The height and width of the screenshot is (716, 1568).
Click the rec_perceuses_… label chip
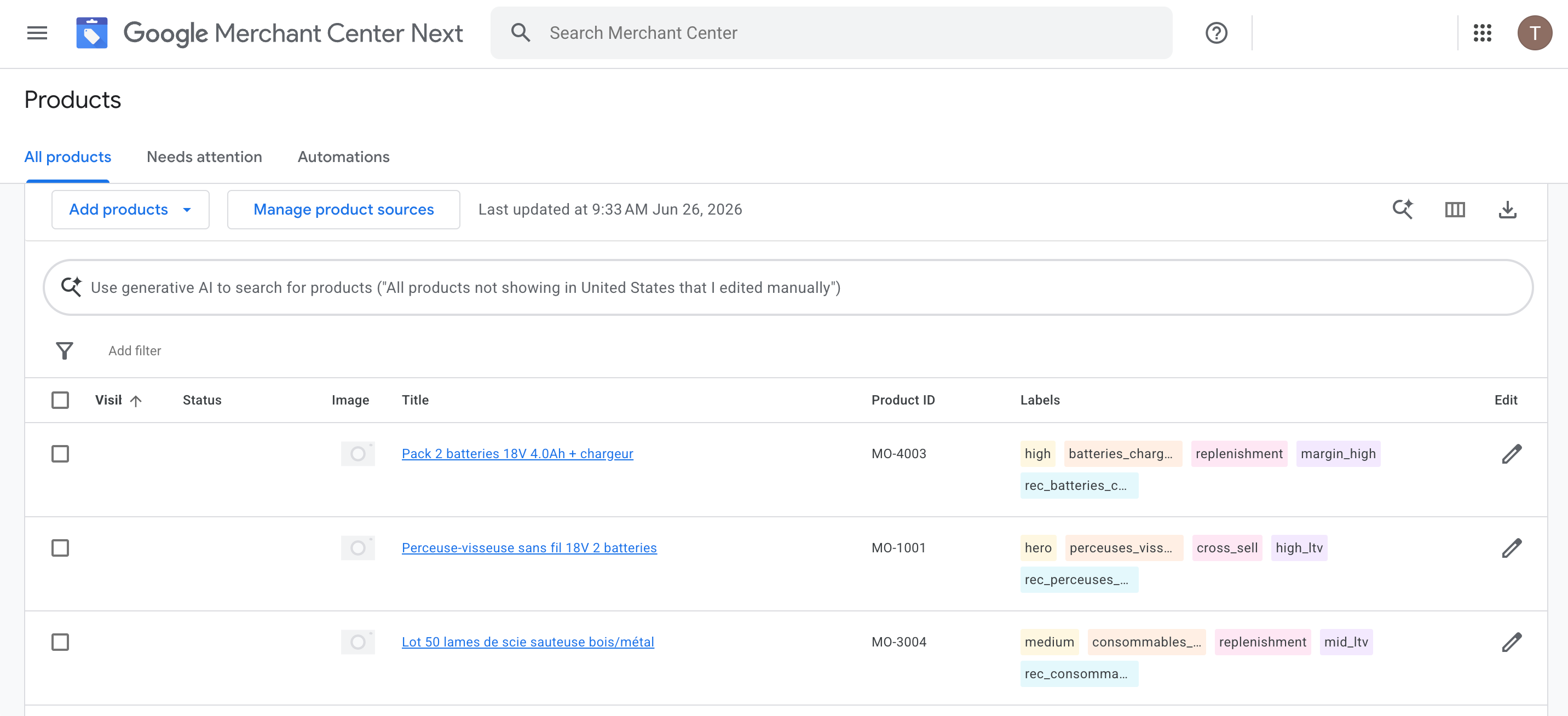point(1079,580)
